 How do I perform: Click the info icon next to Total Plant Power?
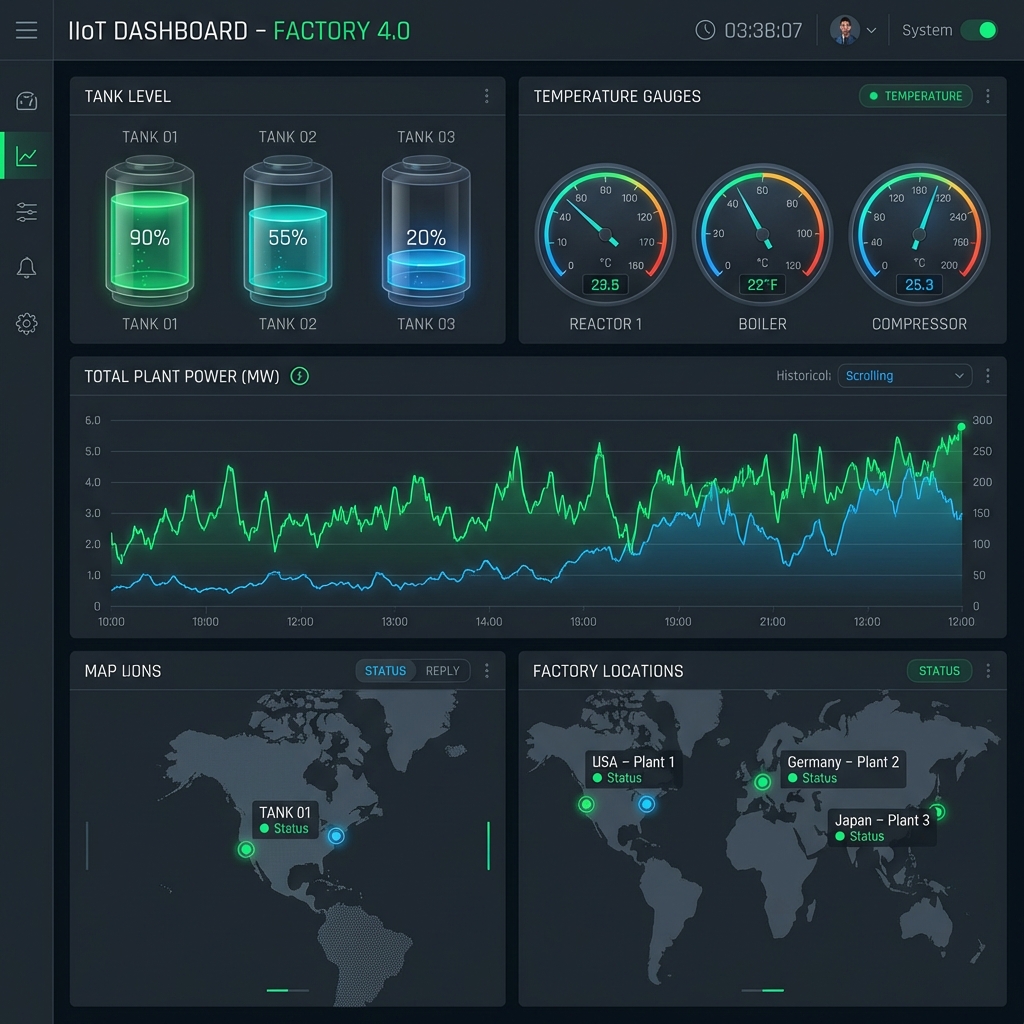point(298,377)
